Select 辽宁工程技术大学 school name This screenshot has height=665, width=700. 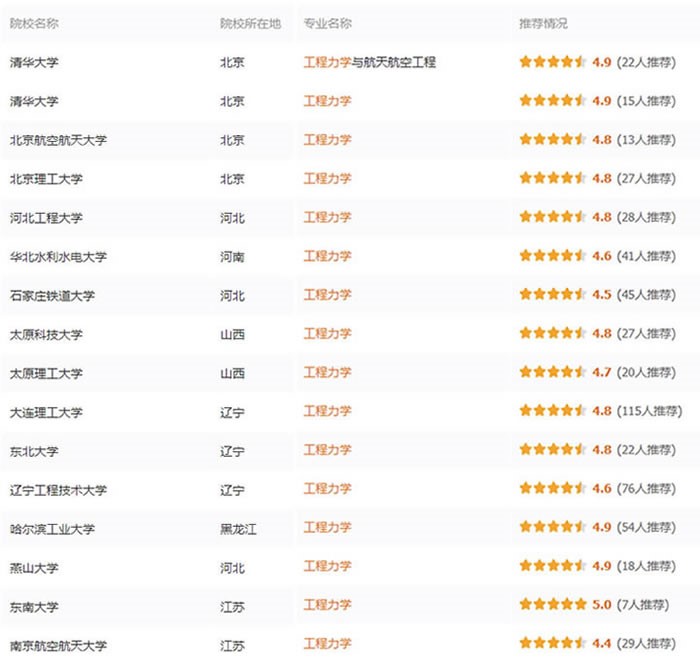tap(58, 490)
